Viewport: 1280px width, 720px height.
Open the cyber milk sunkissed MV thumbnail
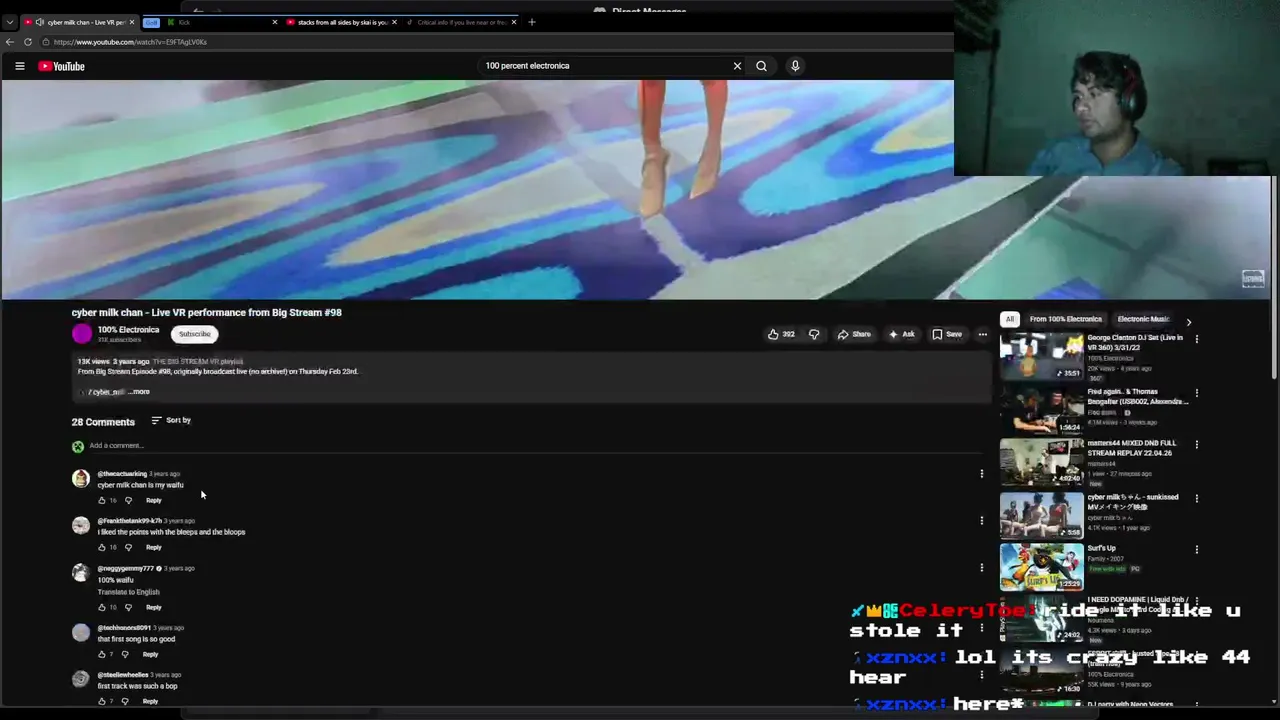tap(1041, 515)
